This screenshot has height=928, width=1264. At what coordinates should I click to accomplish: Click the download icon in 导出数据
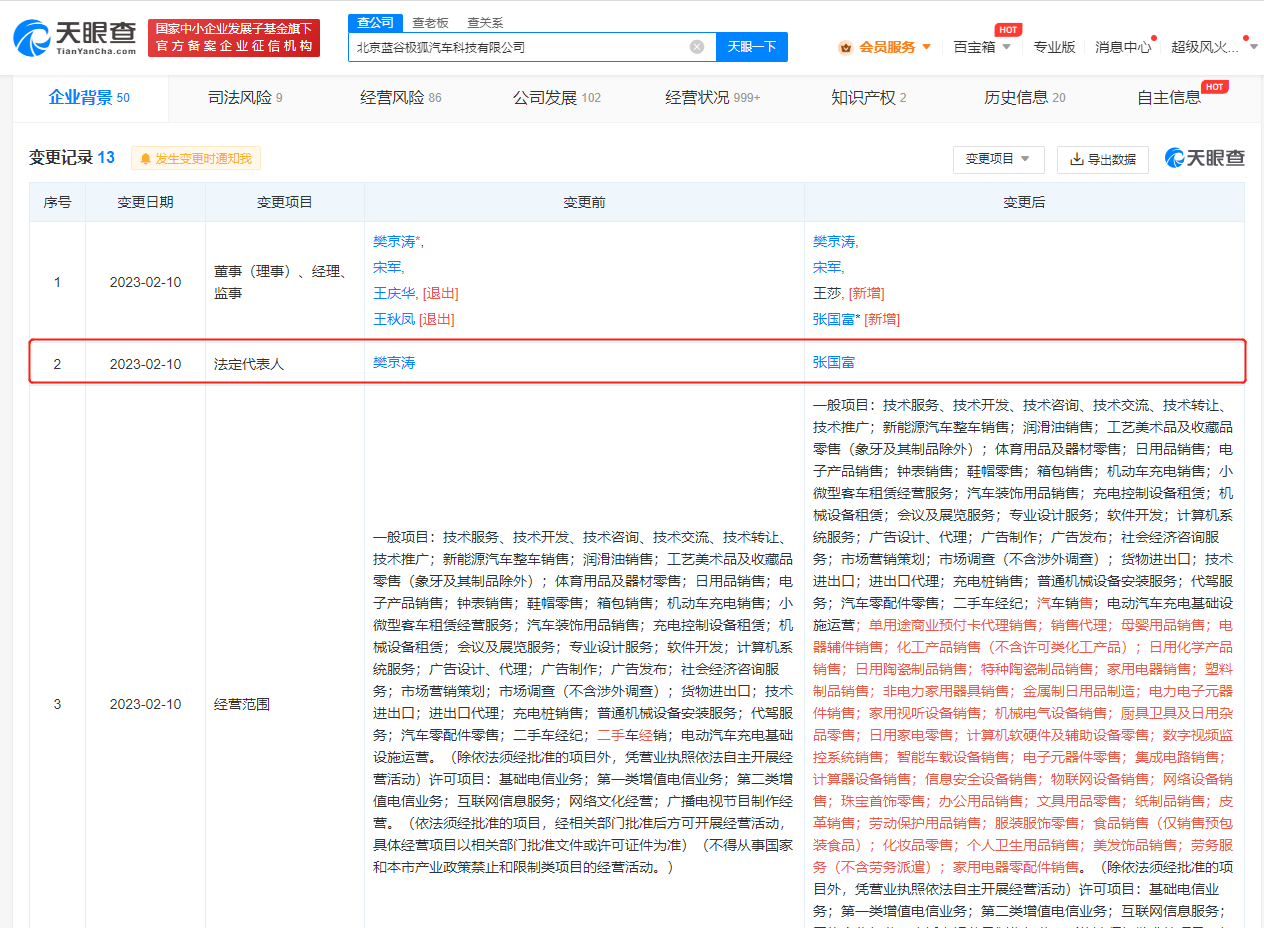1077,159
